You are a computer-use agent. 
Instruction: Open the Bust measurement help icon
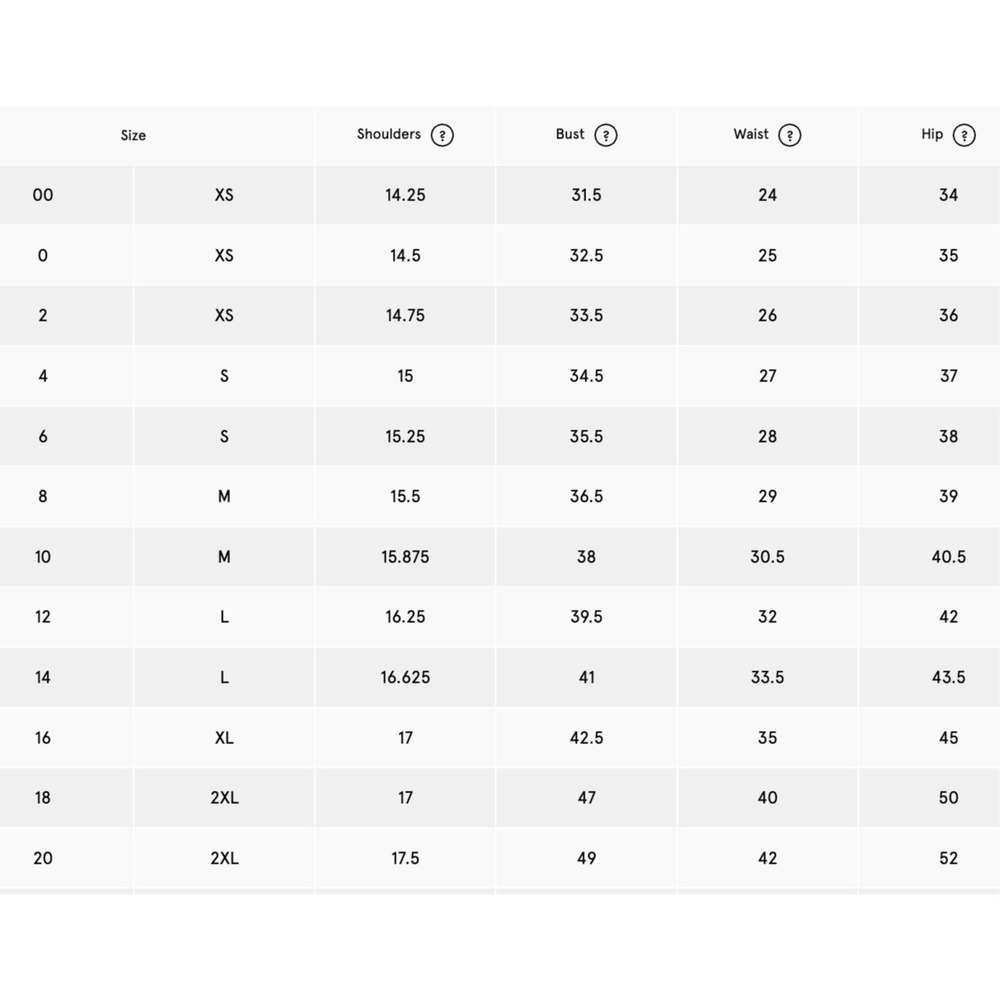tap(605, 135)
